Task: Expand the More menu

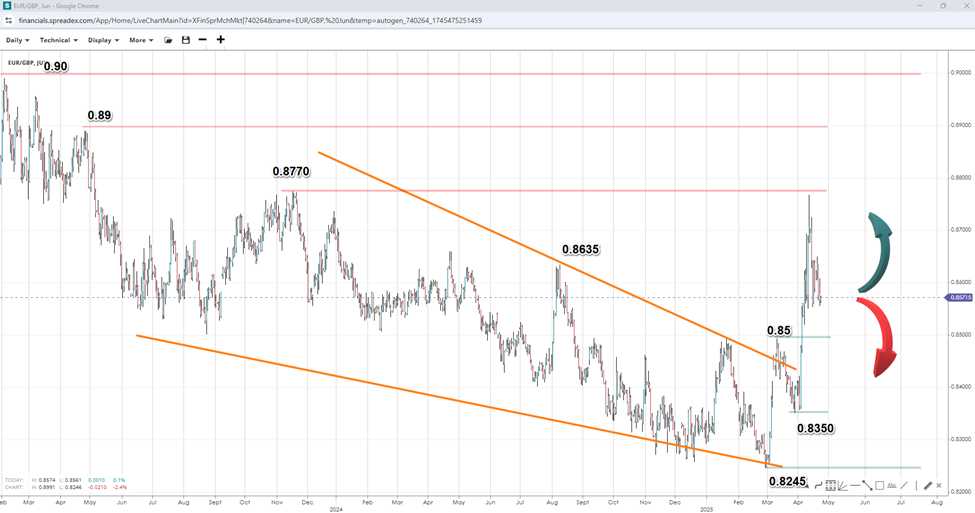Action: pos(141,40)
